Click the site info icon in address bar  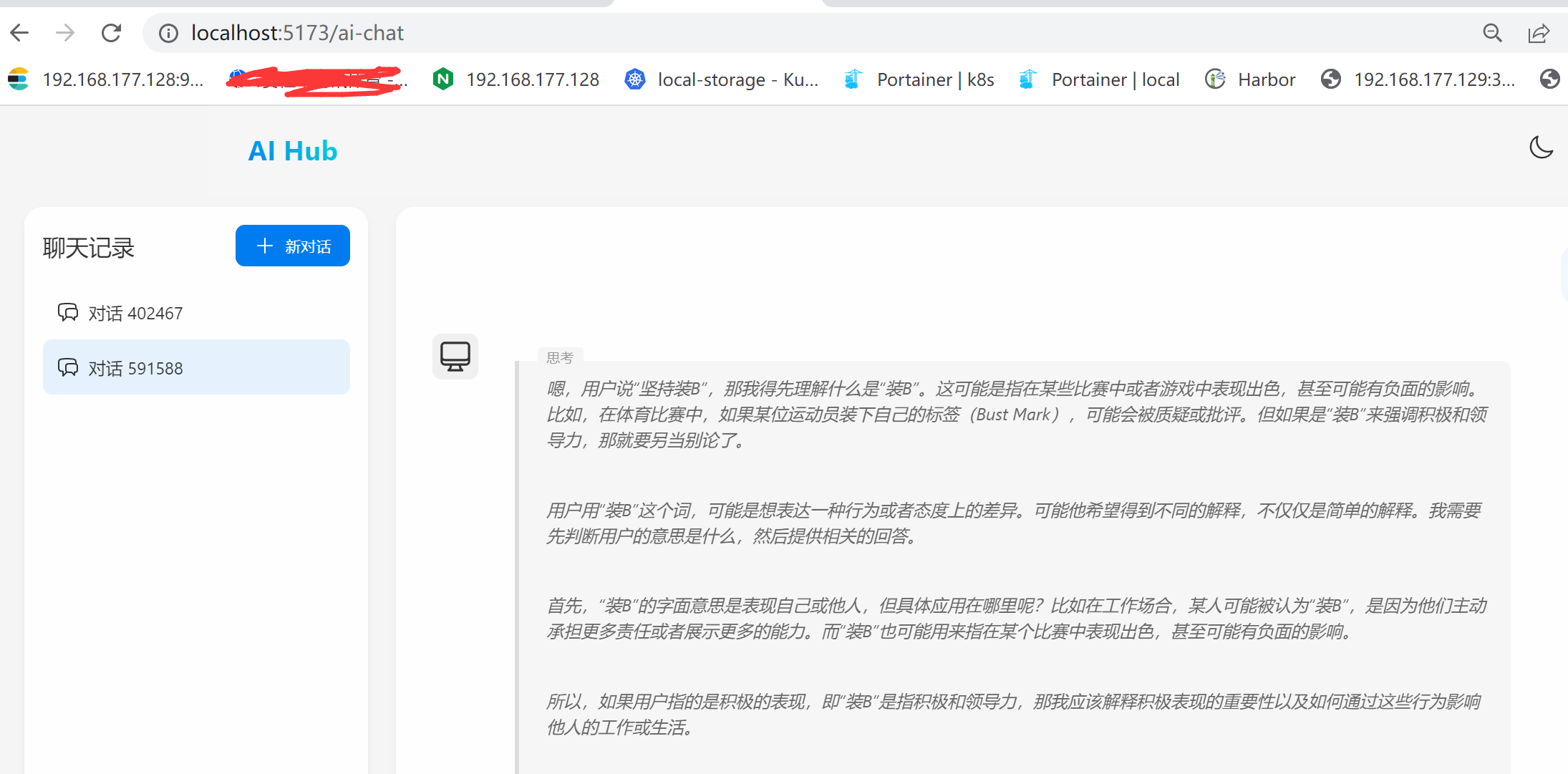click(168, 33)
